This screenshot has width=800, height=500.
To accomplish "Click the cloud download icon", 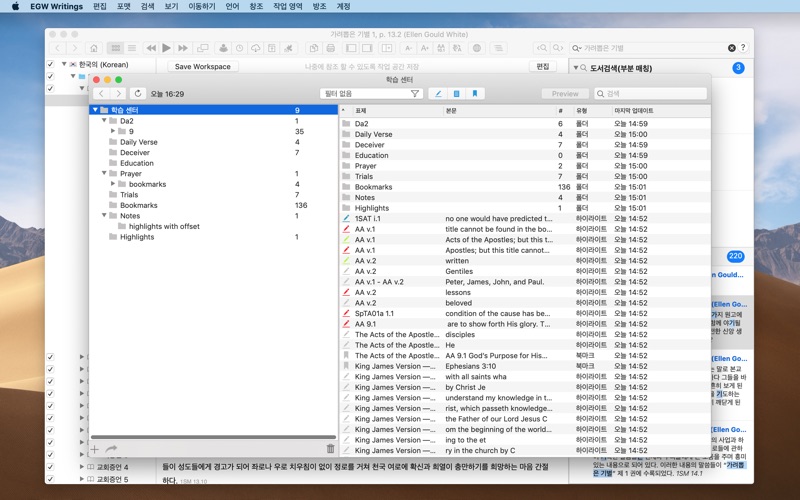I will (256, 48).
